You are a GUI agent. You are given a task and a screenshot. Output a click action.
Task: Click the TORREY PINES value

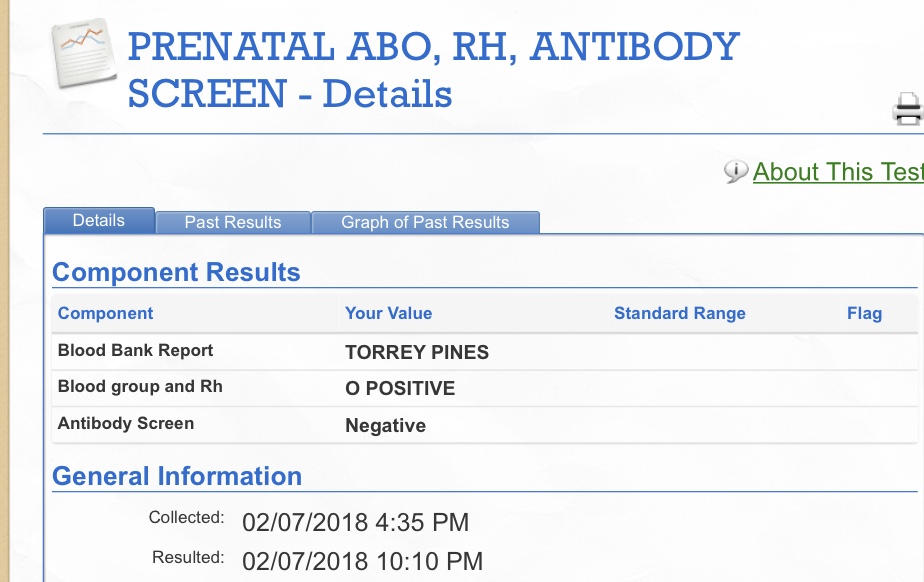[417, 353]
